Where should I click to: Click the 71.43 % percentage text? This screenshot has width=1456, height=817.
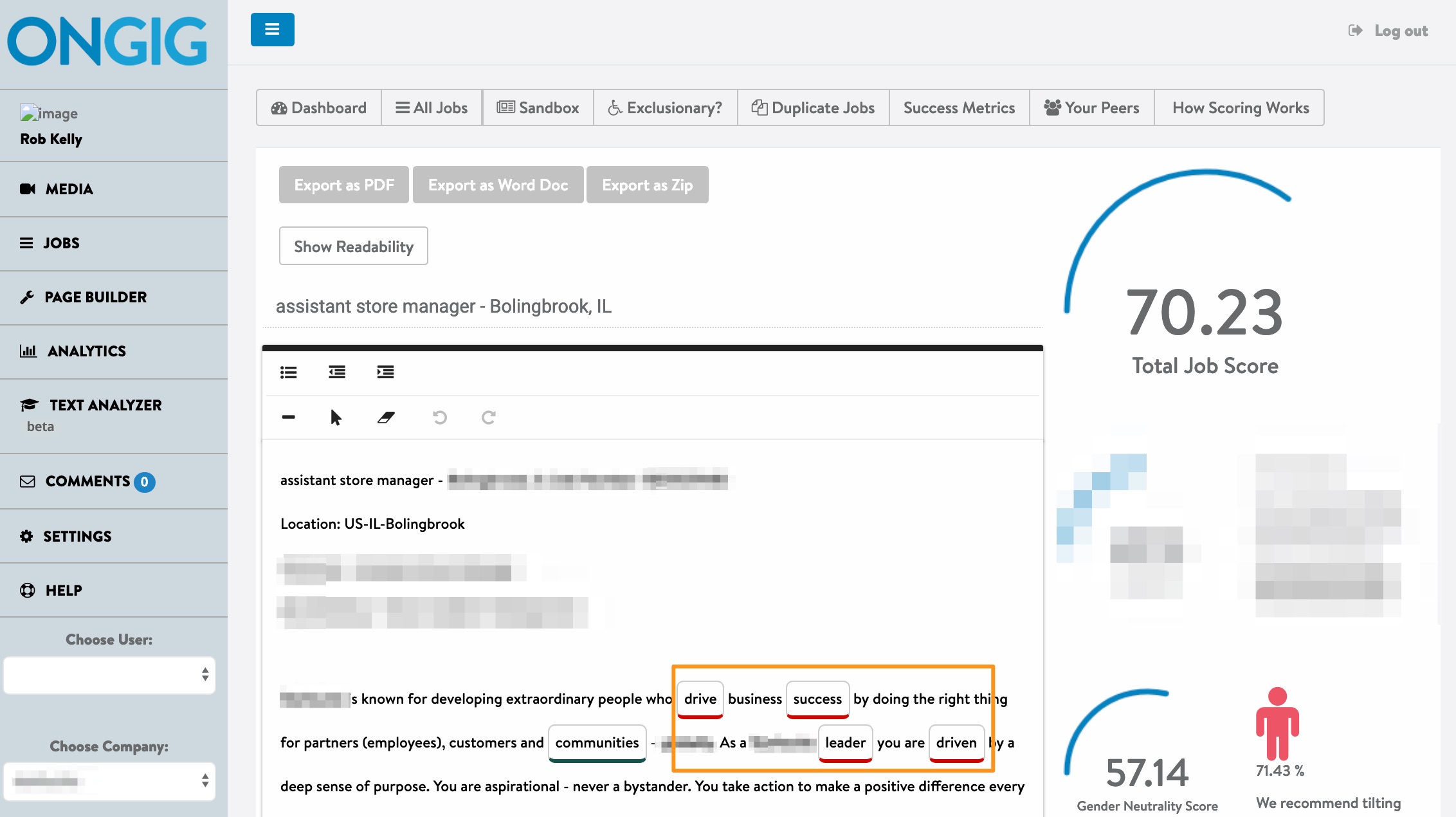(1280, 771)
